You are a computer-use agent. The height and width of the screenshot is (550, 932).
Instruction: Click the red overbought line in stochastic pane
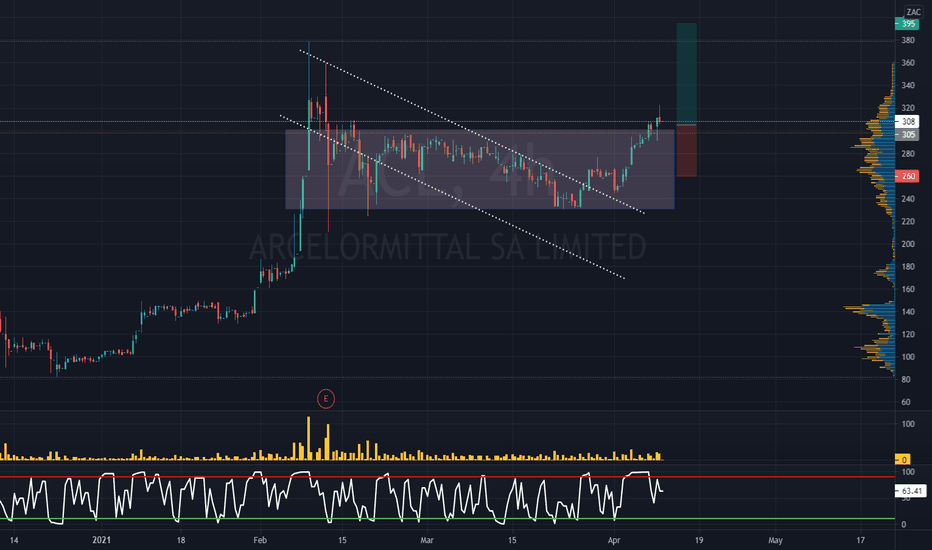point(447,476)
